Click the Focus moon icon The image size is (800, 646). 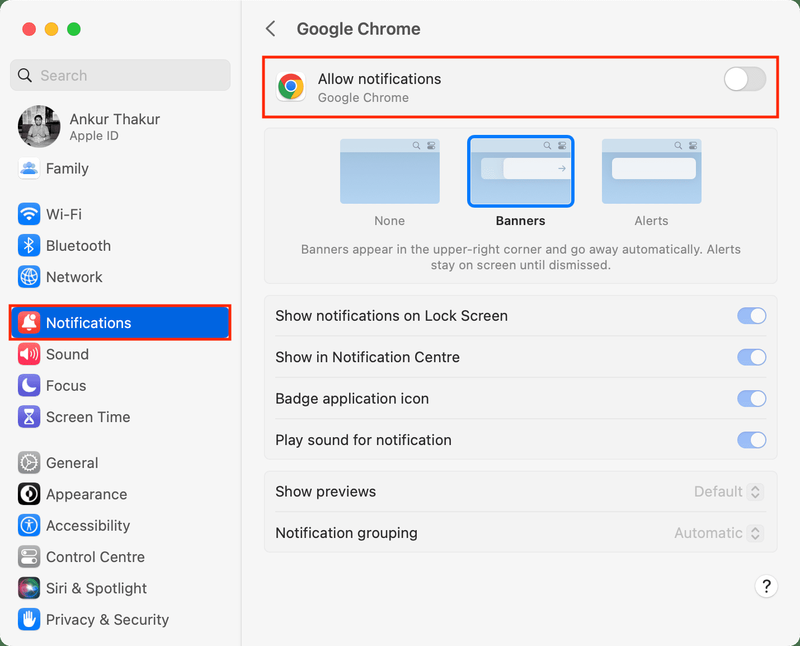point(29,385)
